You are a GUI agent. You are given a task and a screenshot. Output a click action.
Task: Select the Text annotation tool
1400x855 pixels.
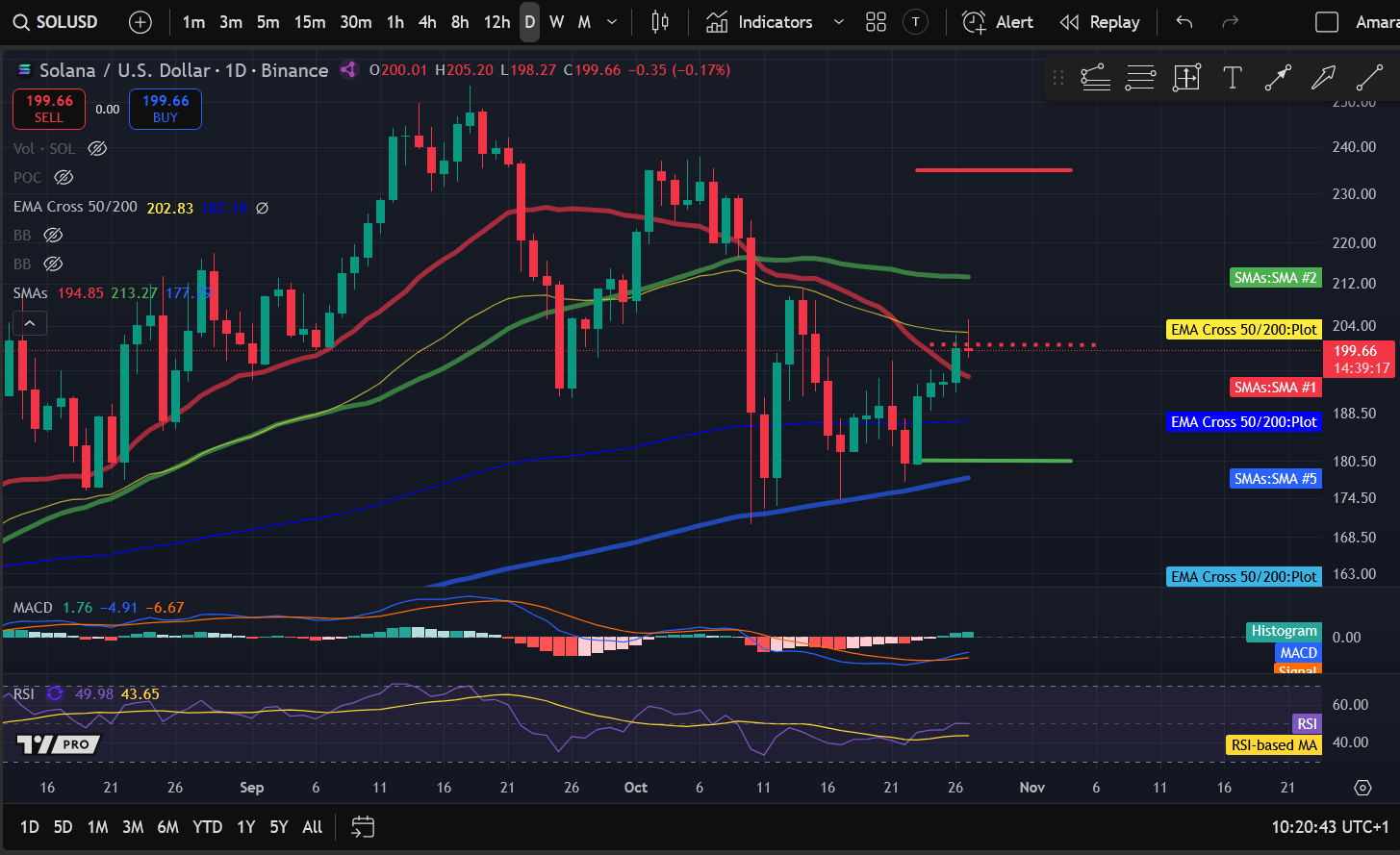click(x=1232, y=77)
